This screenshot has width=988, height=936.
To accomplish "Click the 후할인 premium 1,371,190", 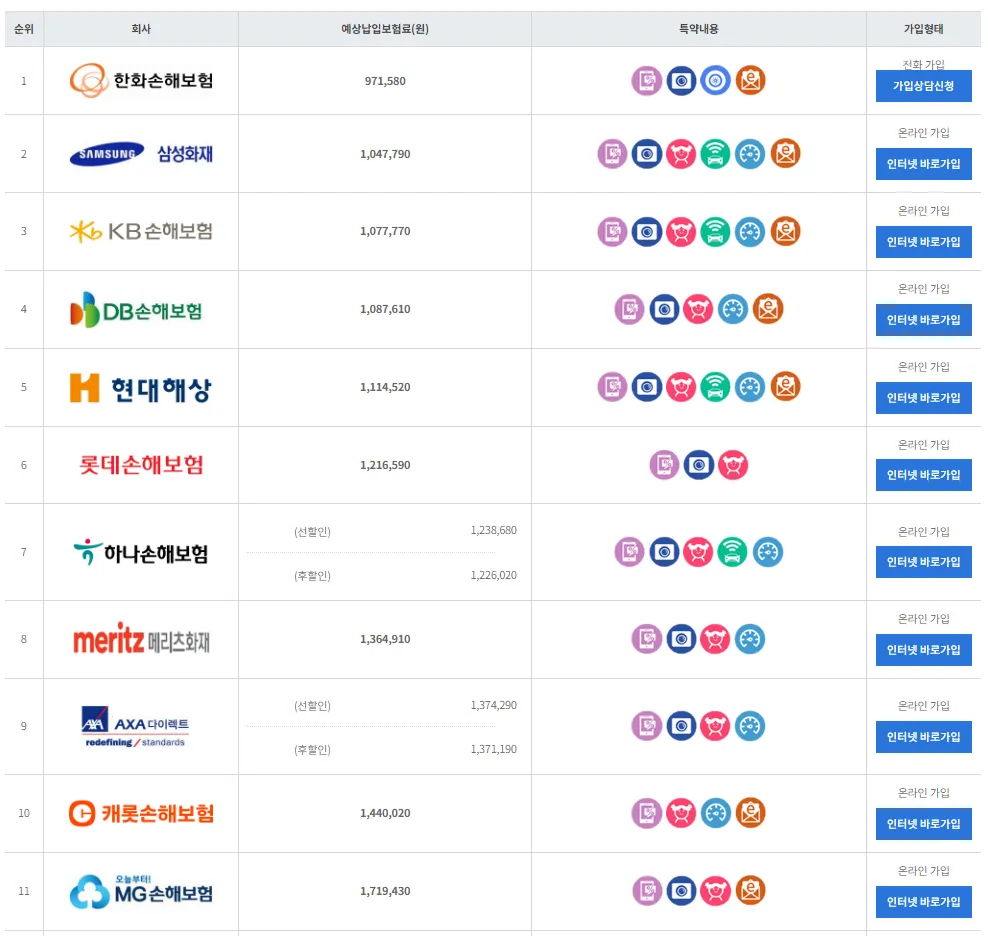I will 493,749.
